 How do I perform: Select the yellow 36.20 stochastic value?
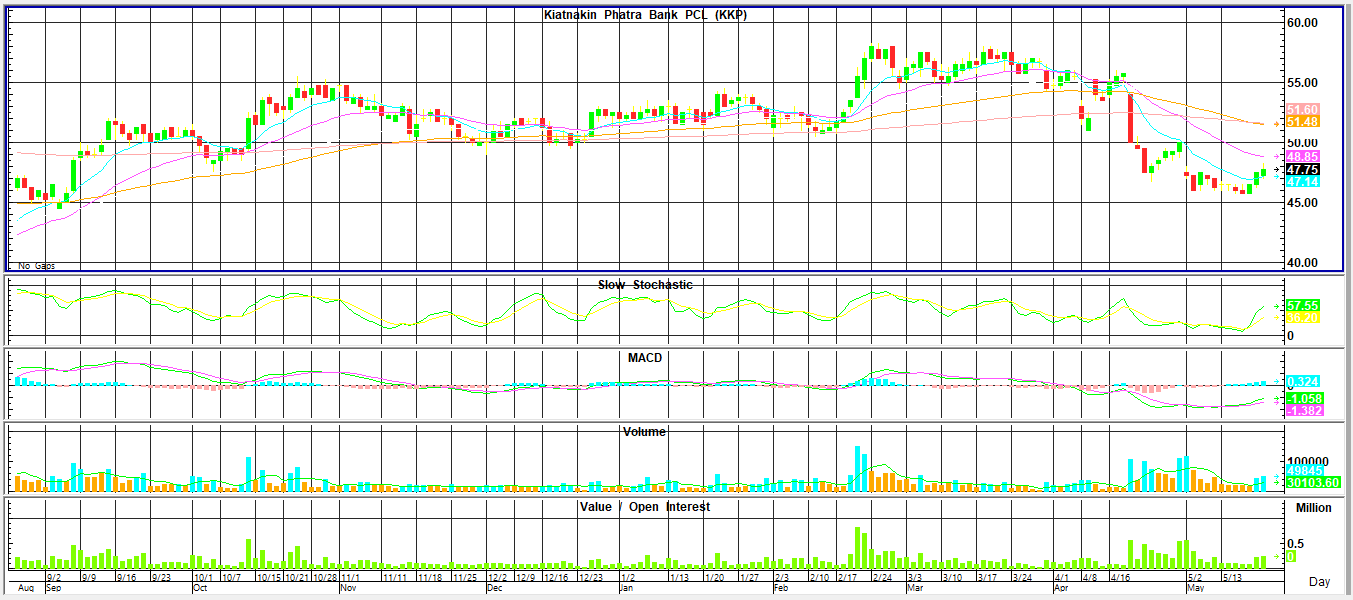tap(1302, 317)
